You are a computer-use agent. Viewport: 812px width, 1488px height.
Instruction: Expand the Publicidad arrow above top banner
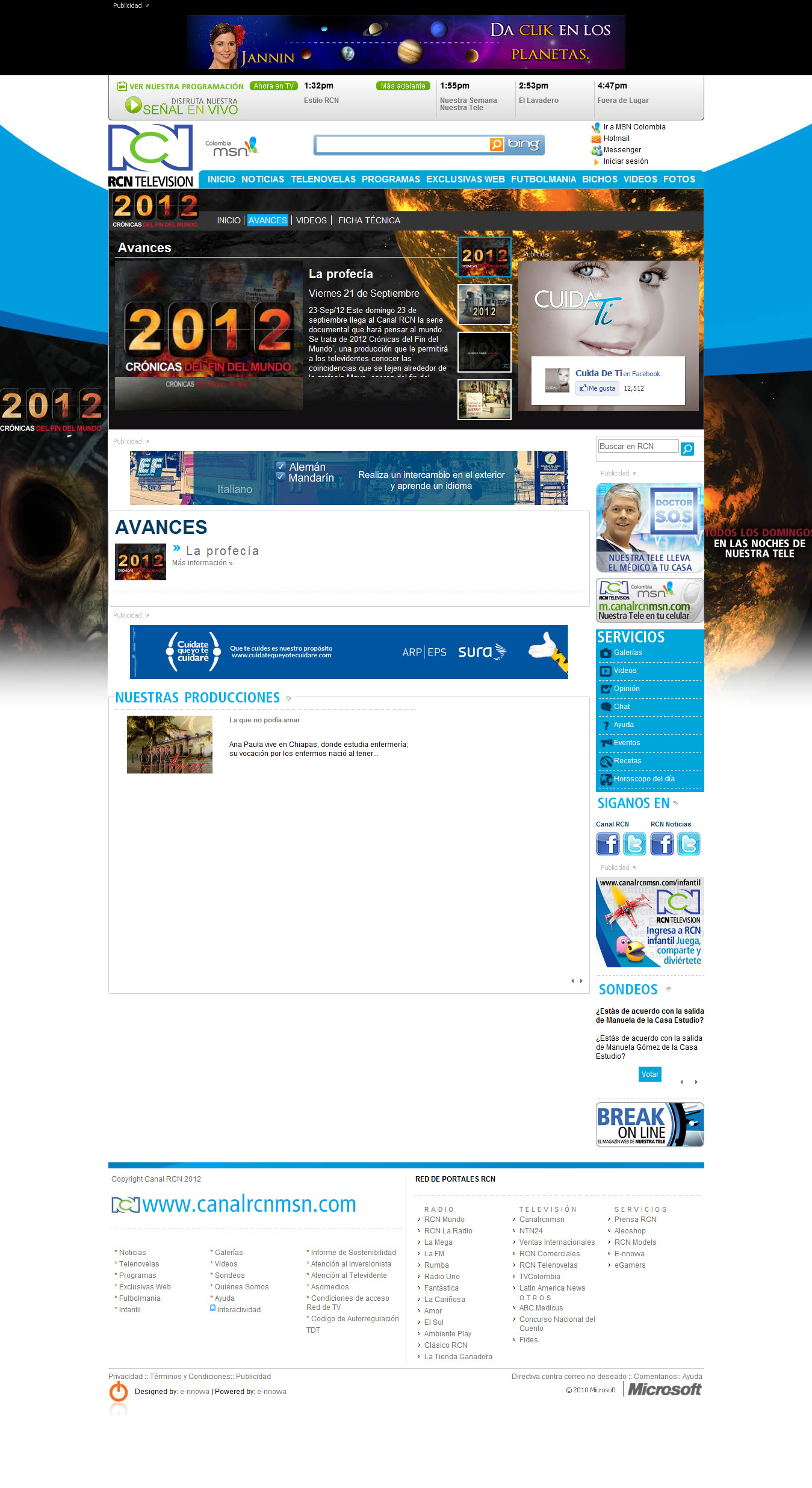pos(147,6)
